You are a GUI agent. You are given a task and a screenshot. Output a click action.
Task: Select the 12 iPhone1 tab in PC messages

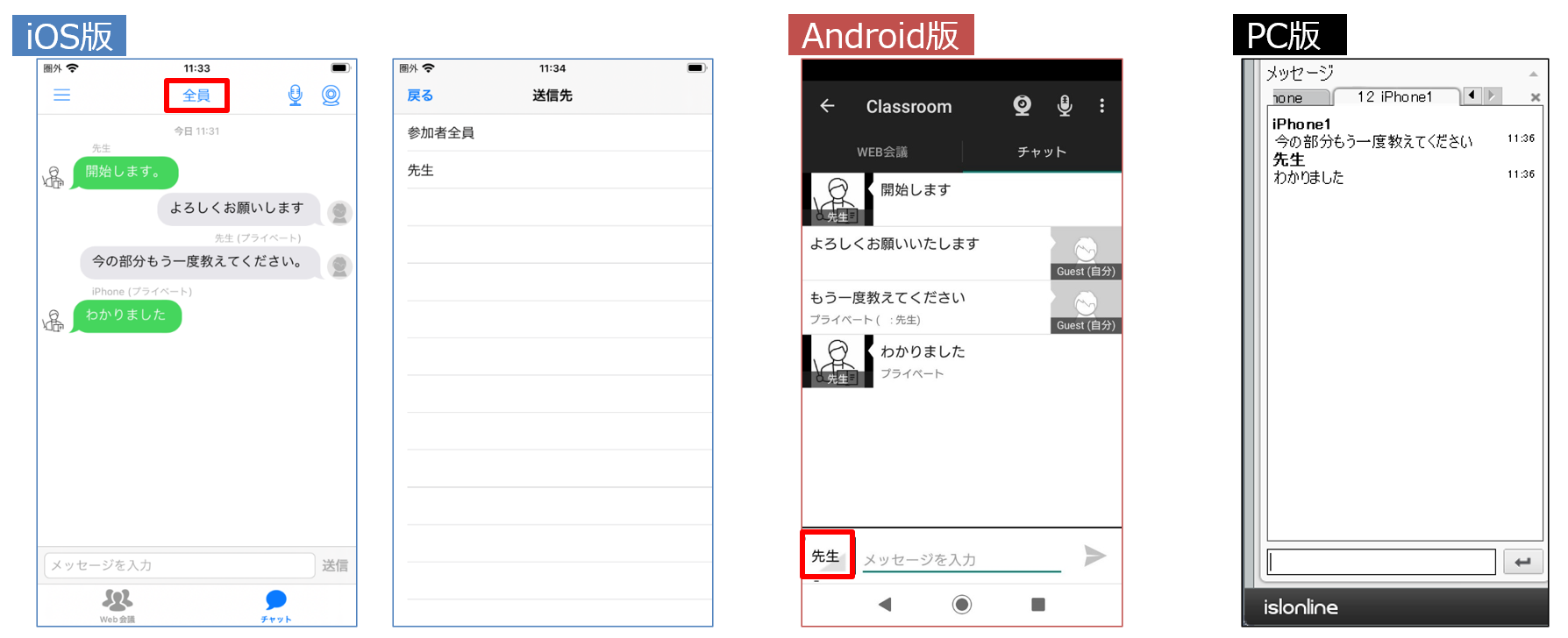(1395, 97)
